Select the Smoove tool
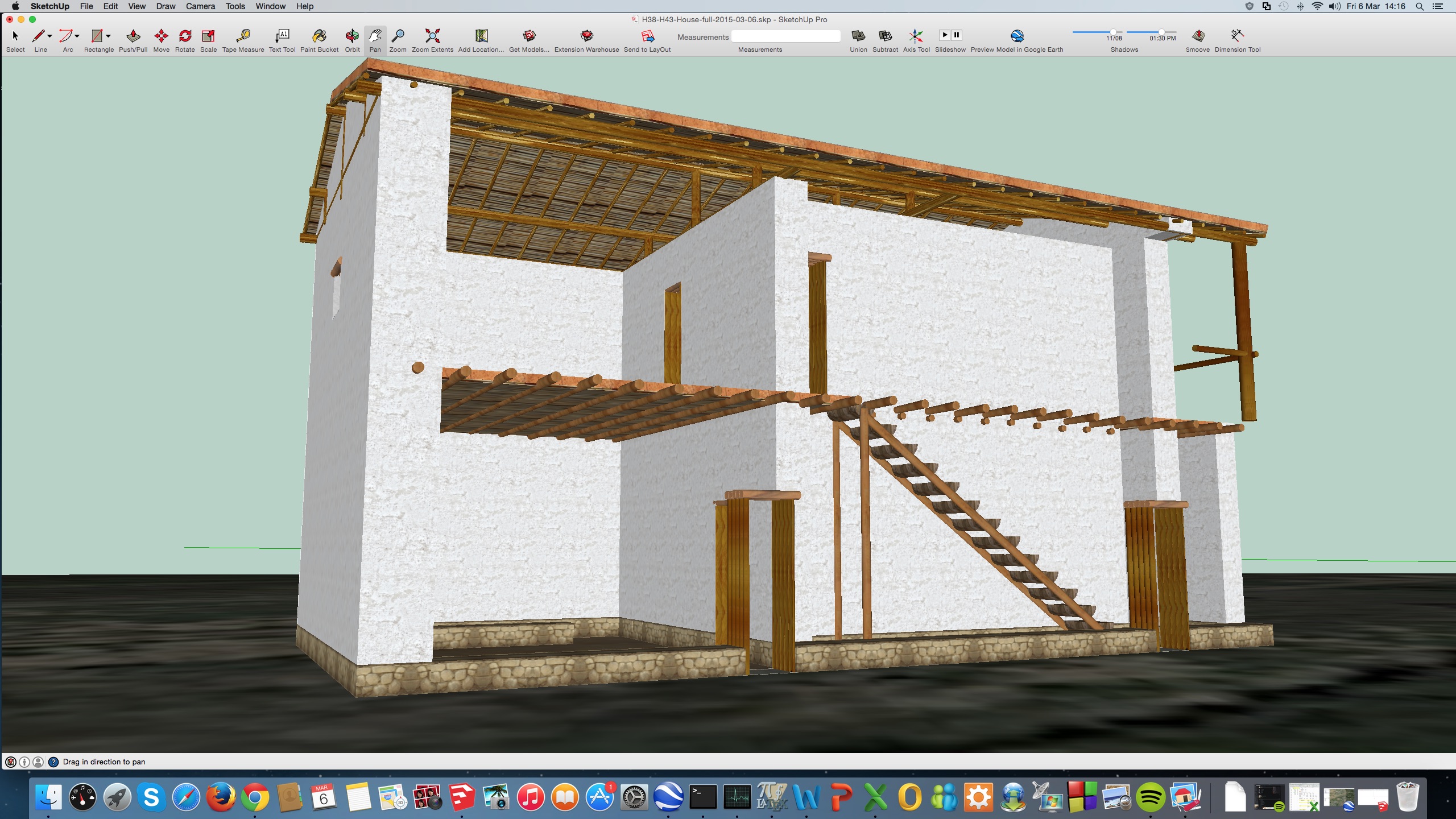Image resolution: width=1456 pixels, height=819 pixels. click(1198, 36)
